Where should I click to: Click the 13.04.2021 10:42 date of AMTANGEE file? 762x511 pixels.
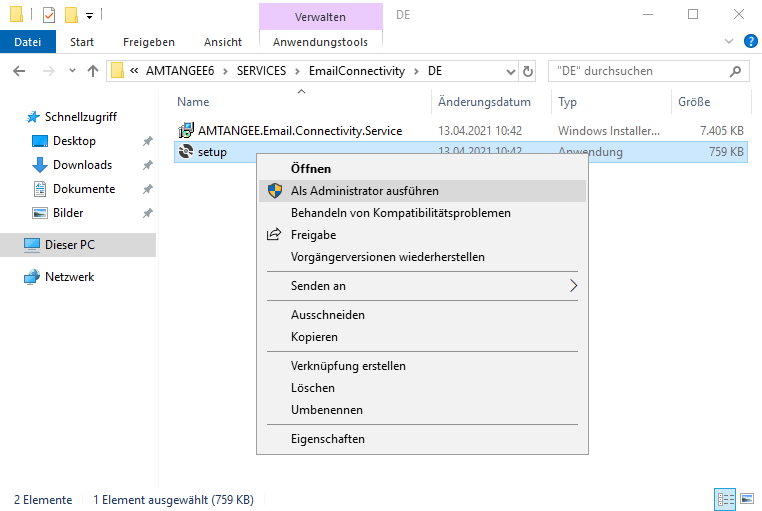coord(480,131)
